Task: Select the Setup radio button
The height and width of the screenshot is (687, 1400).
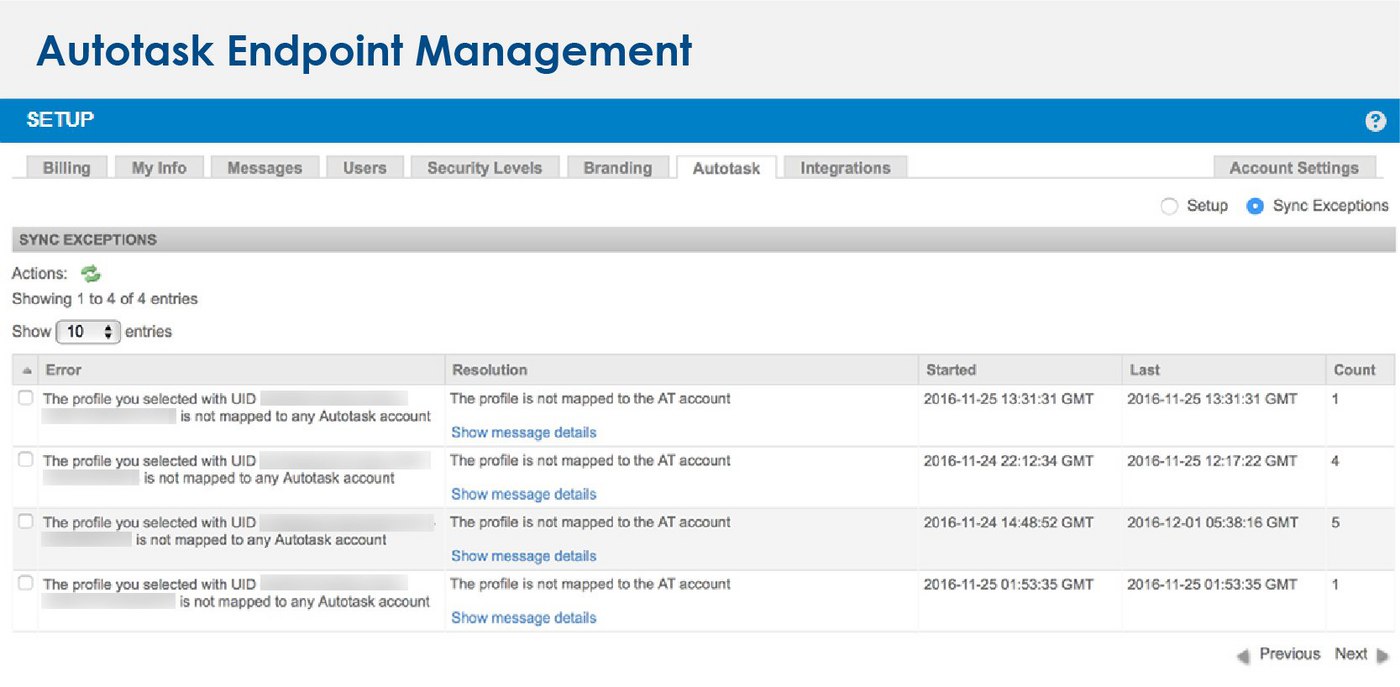Action: tap(1169, 206)
